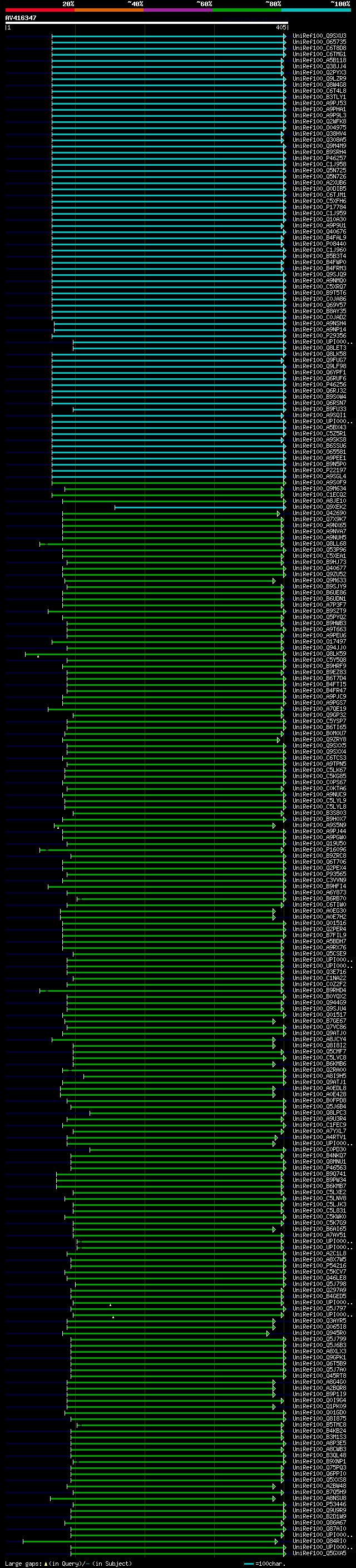
Task: Click the red 20% identity legend segment
Action: (x=39, y=10)
